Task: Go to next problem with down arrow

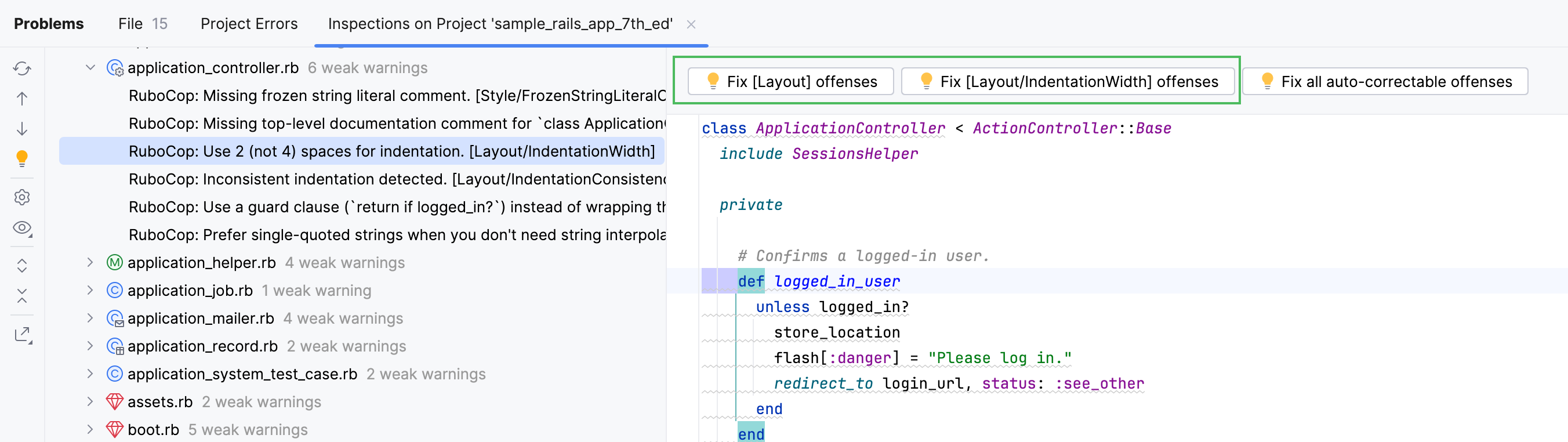Action: [22, 128]
